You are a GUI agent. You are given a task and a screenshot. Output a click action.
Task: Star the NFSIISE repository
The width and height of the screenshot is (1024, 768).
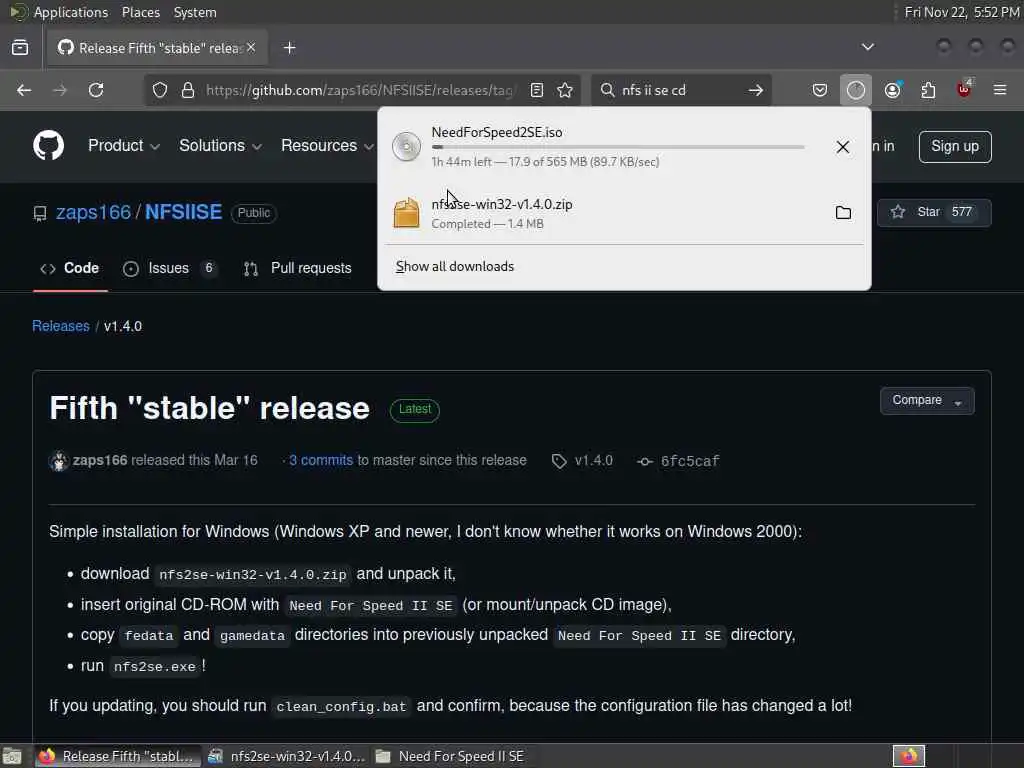pos(934,212)
